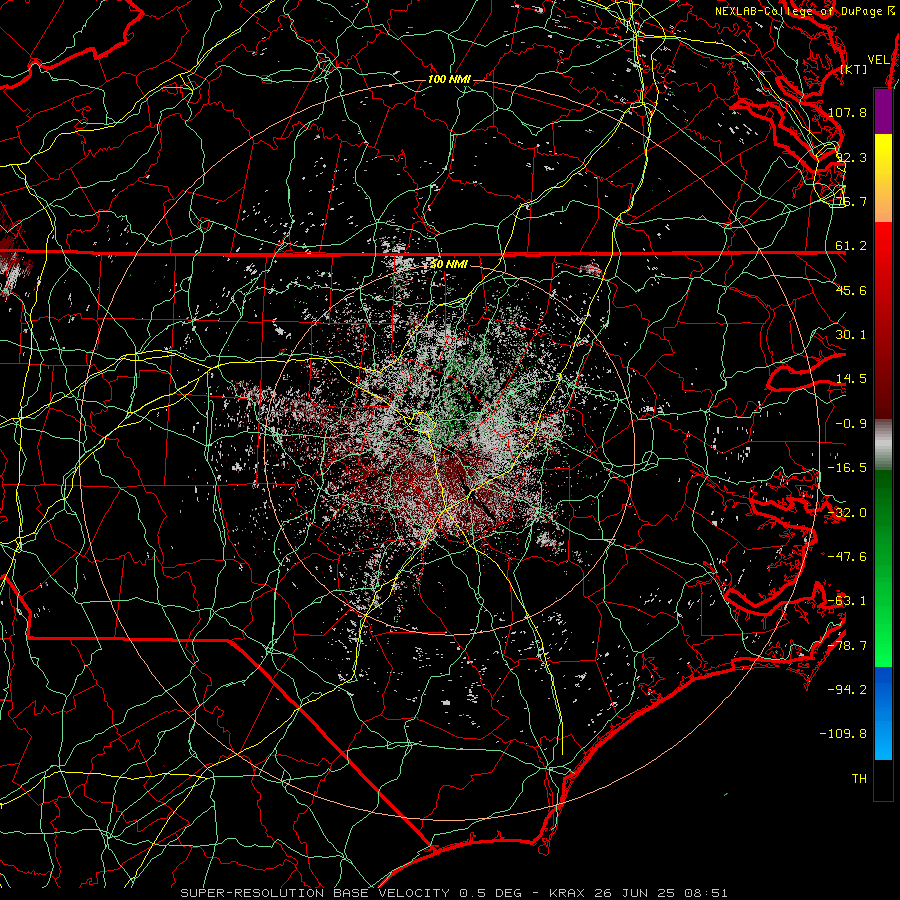Viewport: 900px width, 900px height.
Task: Click the 30.1 legend value
Action: pos(851,335)
